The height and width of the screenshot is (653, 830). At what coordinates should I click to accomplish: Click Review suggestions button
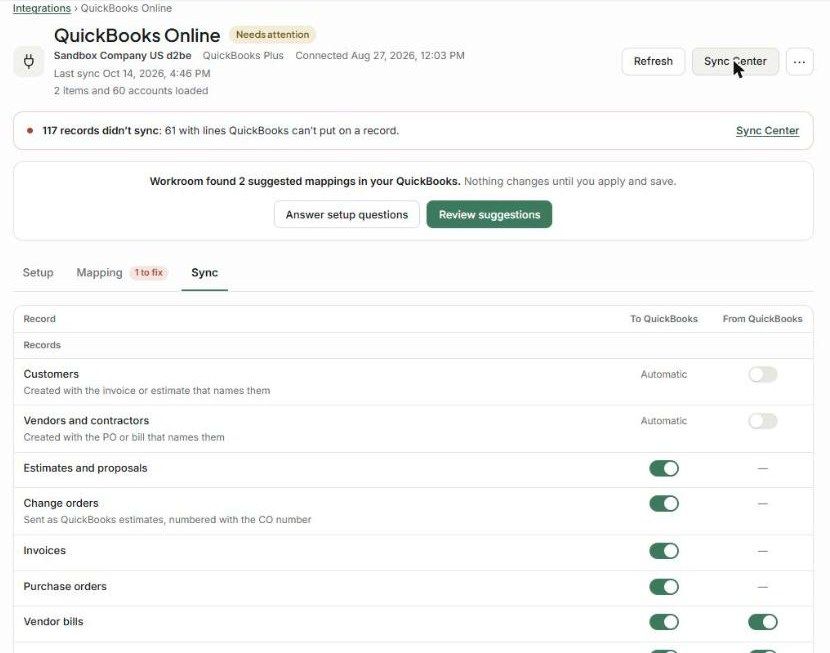pos(489,214)
